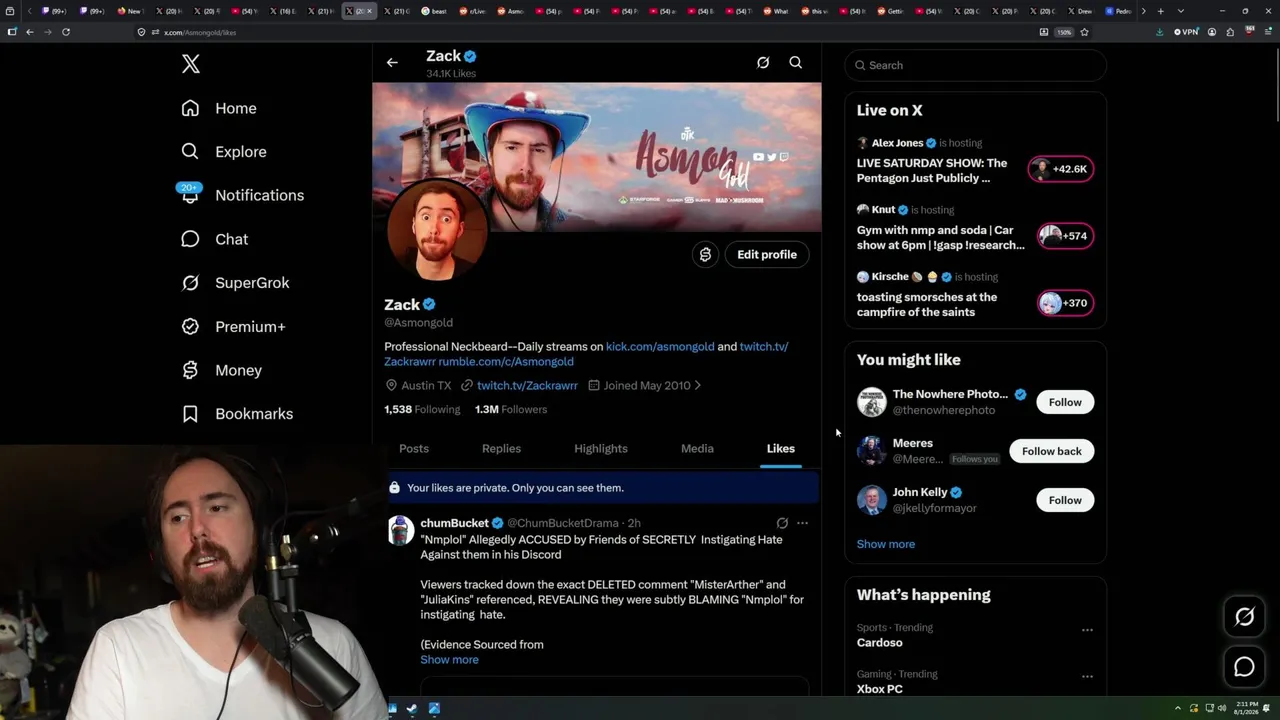Click the X search input field
This screenshot has height=720, width=1280.
pyautogui.click(x=976, y=65)
